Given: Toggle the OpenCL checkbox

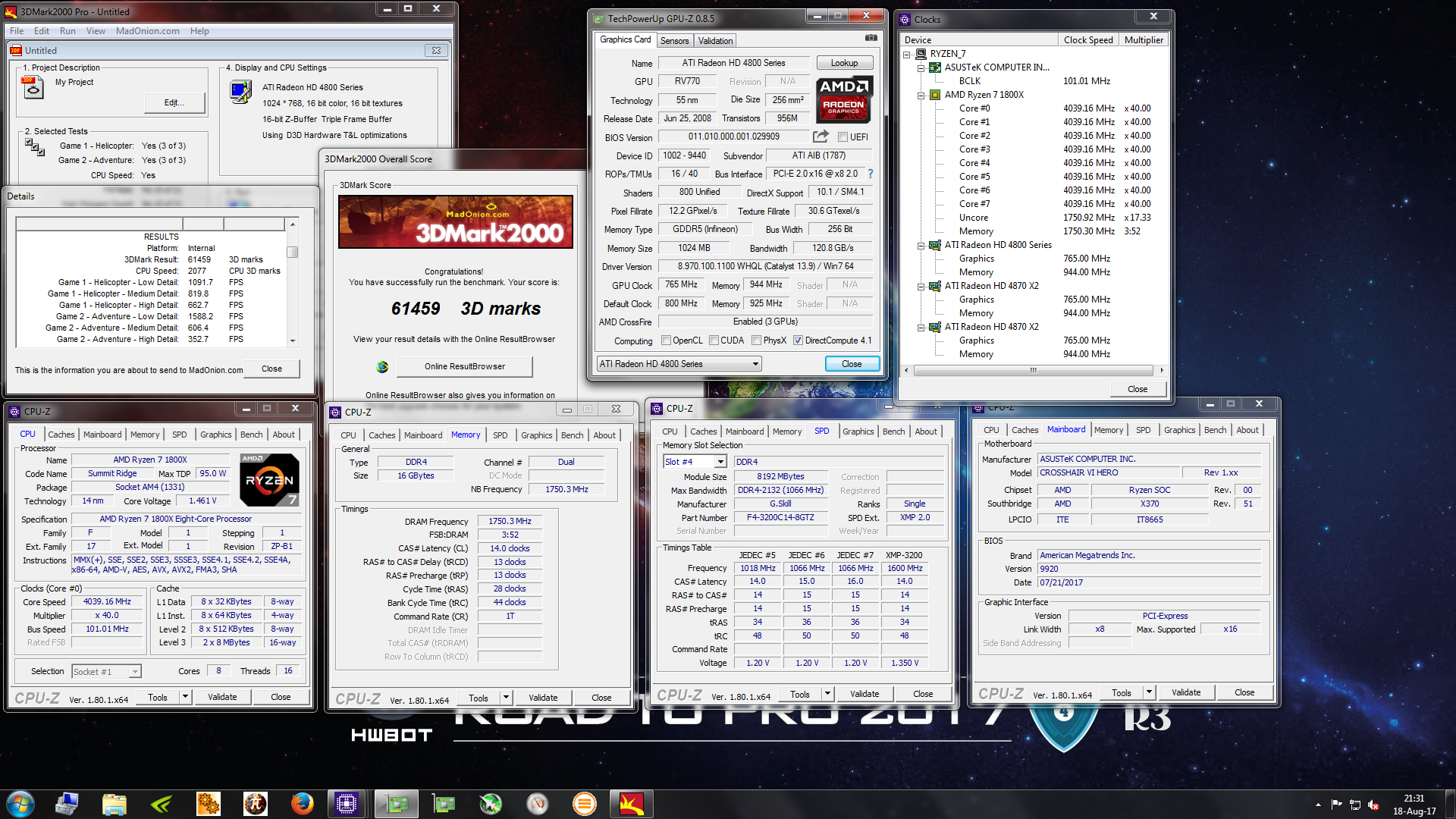Looking at the screenshot, I should pyautogui.click(x=666, y=340).
